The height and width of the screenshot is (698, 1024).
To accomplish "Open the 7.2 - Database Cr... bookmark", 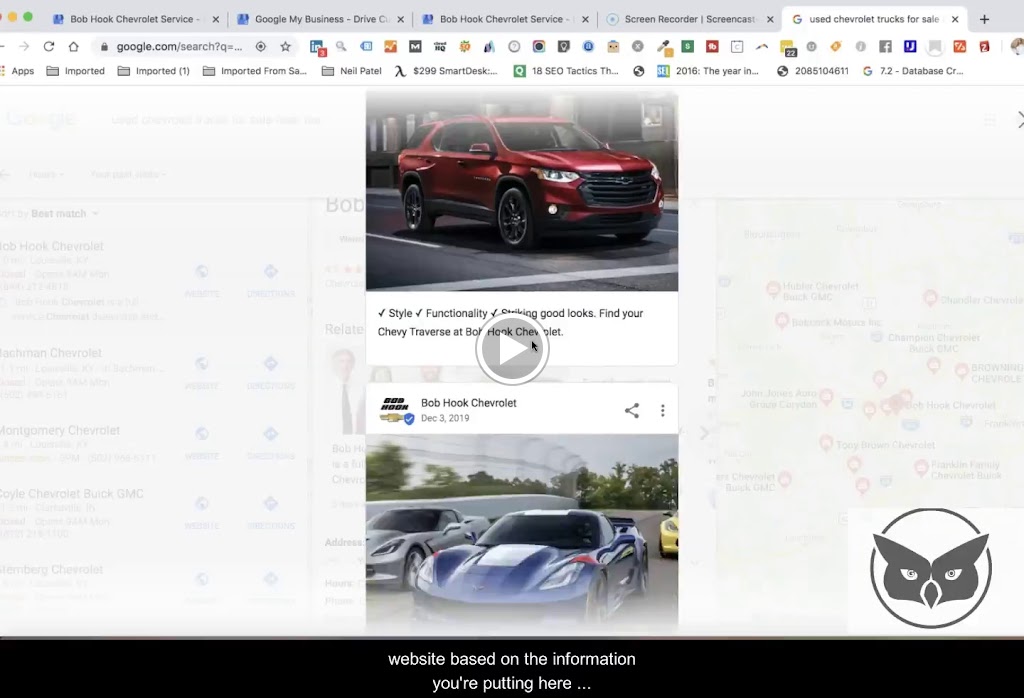I will [x=913, y=71].
